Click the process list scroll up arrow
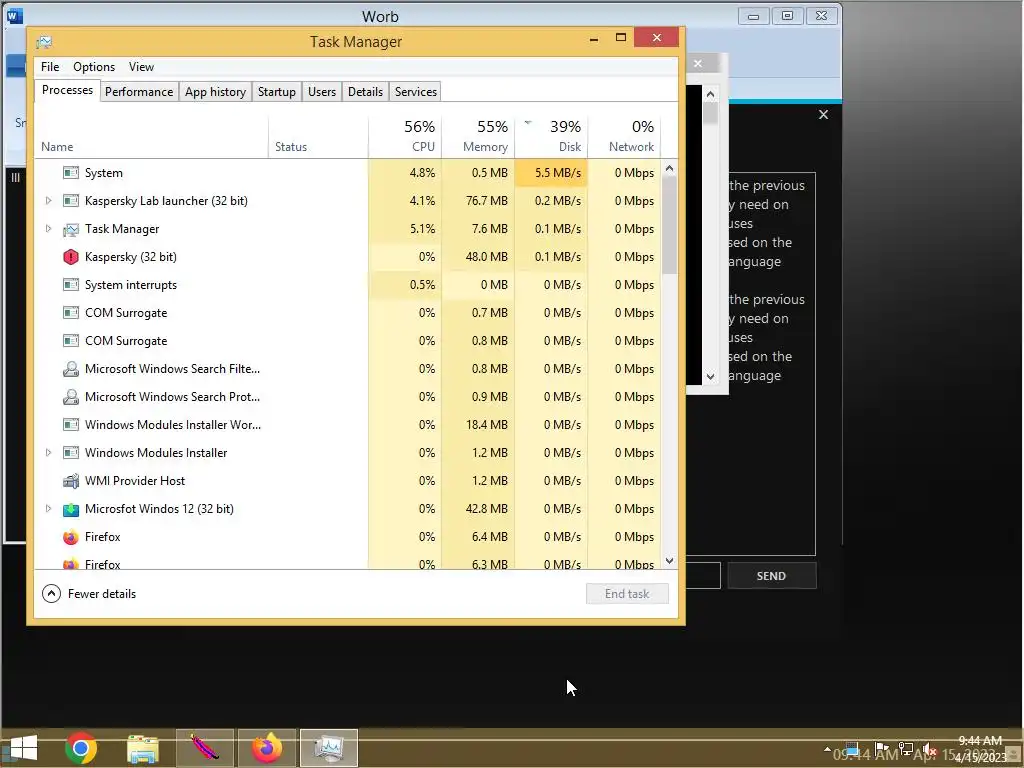The width and height of the screenshot is (1024, 768). pos(669,168)
